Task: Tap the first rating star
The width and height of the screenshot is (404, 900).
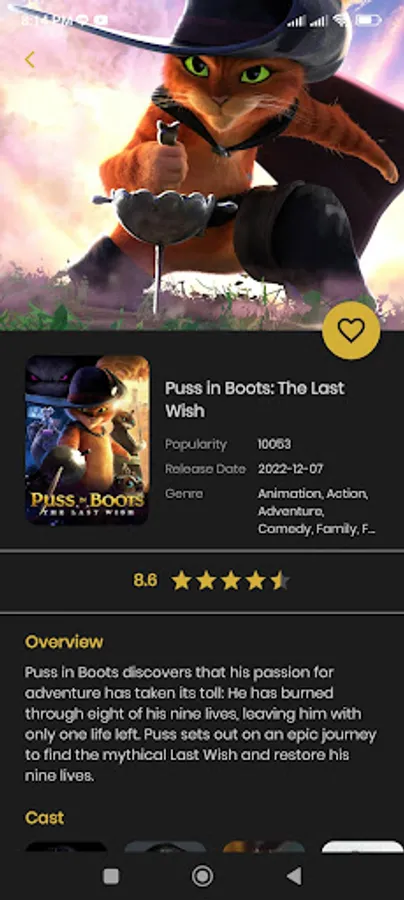Action: point(181,580)
